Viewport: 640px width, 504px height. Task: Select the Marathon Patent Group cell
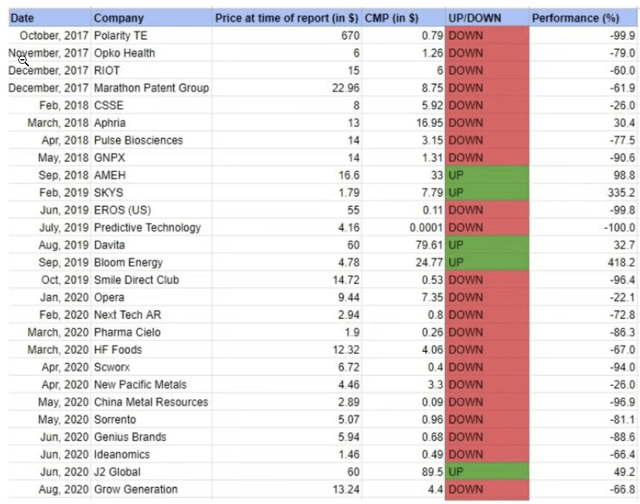click(x=151, y=88)
